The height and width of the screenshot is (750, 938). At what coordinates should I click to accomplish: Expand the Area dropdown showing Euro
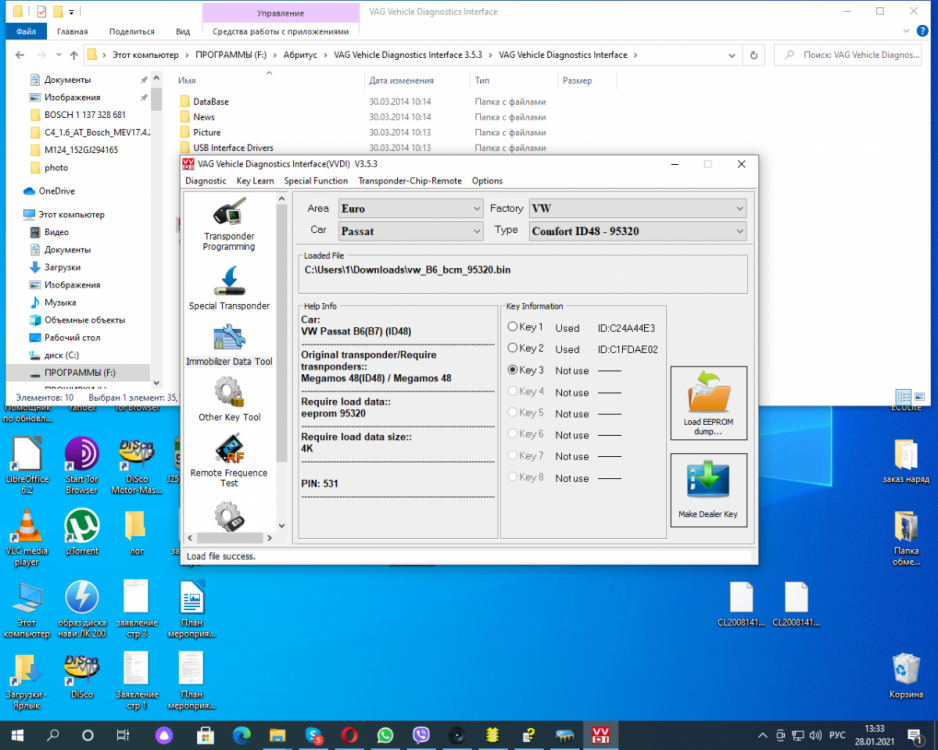(x=410, y=209)
